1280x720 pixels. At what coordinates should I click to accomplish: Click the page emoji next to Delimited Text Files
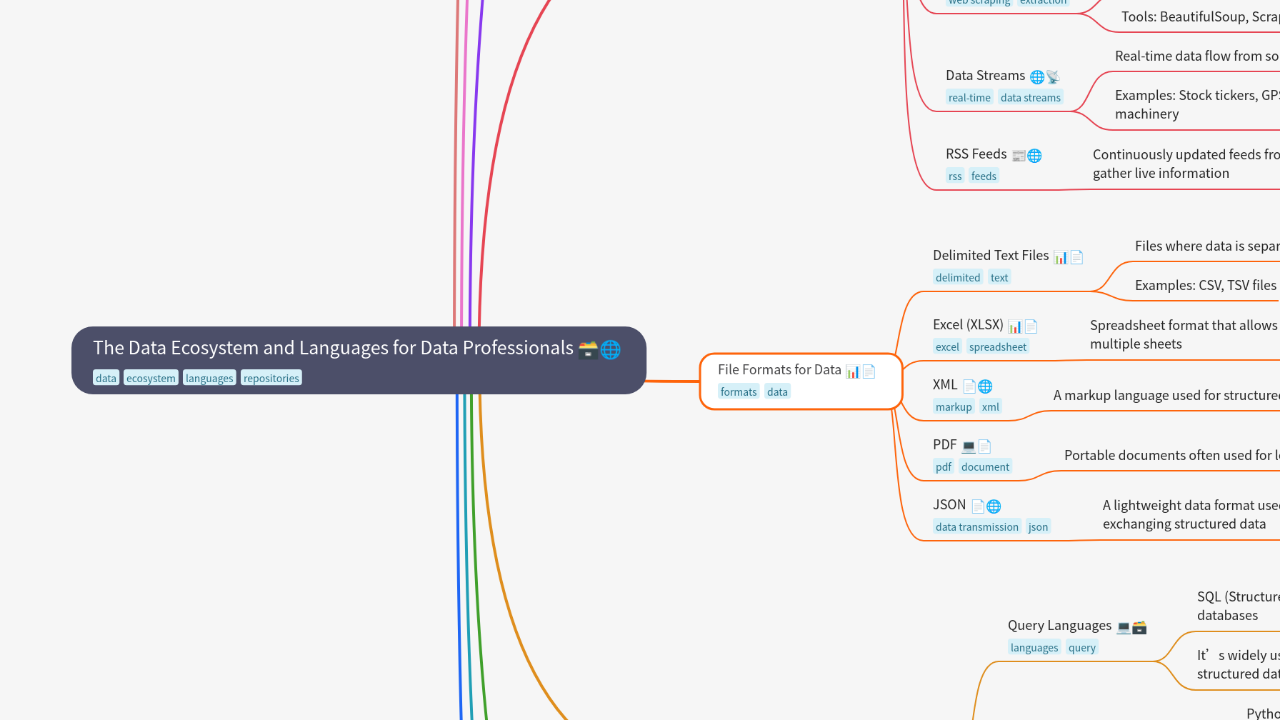(1076, 257)
